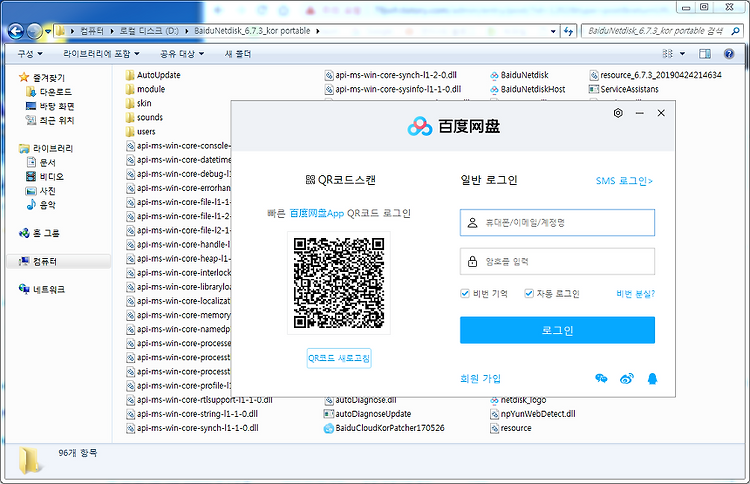This screenshot has height=484, width=750.
Task: Expand arrow after BaiduNetdisk_6.7.3_kor portable breadcrumb
Action: pyautogui.click(x=318, y=31)
